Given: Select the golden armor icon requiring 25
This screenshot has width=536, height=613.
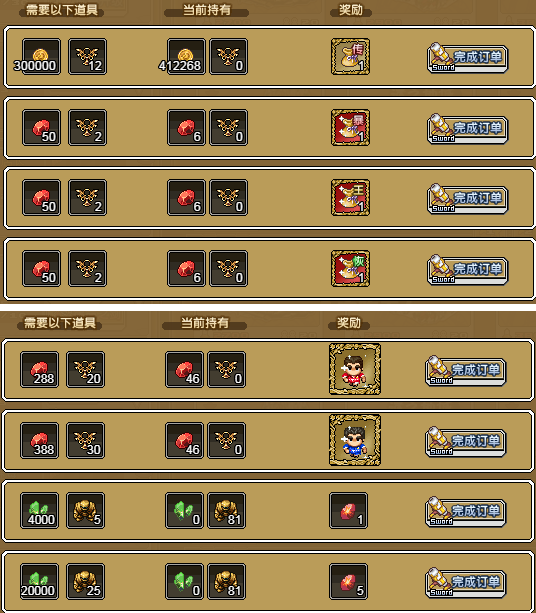Looking at the screenshot, I should pyautogui.click(x=85, y=581).
